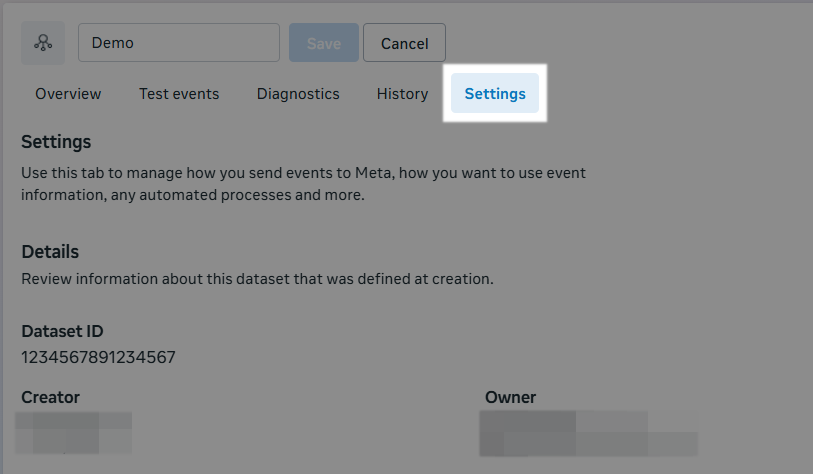Click the 'Review information about this dataset' text
This screenshot has height=474, width=813.
click(257, 279)
